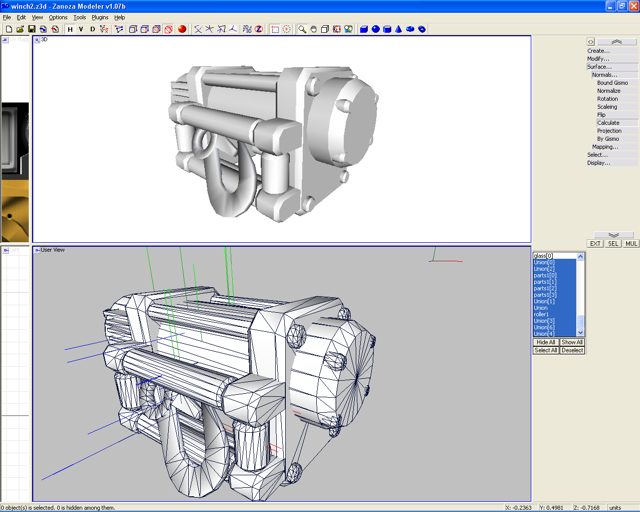Screen dimensions: 640x512
Task: Create a blue cylinder primitive
Action: point(387,29)
